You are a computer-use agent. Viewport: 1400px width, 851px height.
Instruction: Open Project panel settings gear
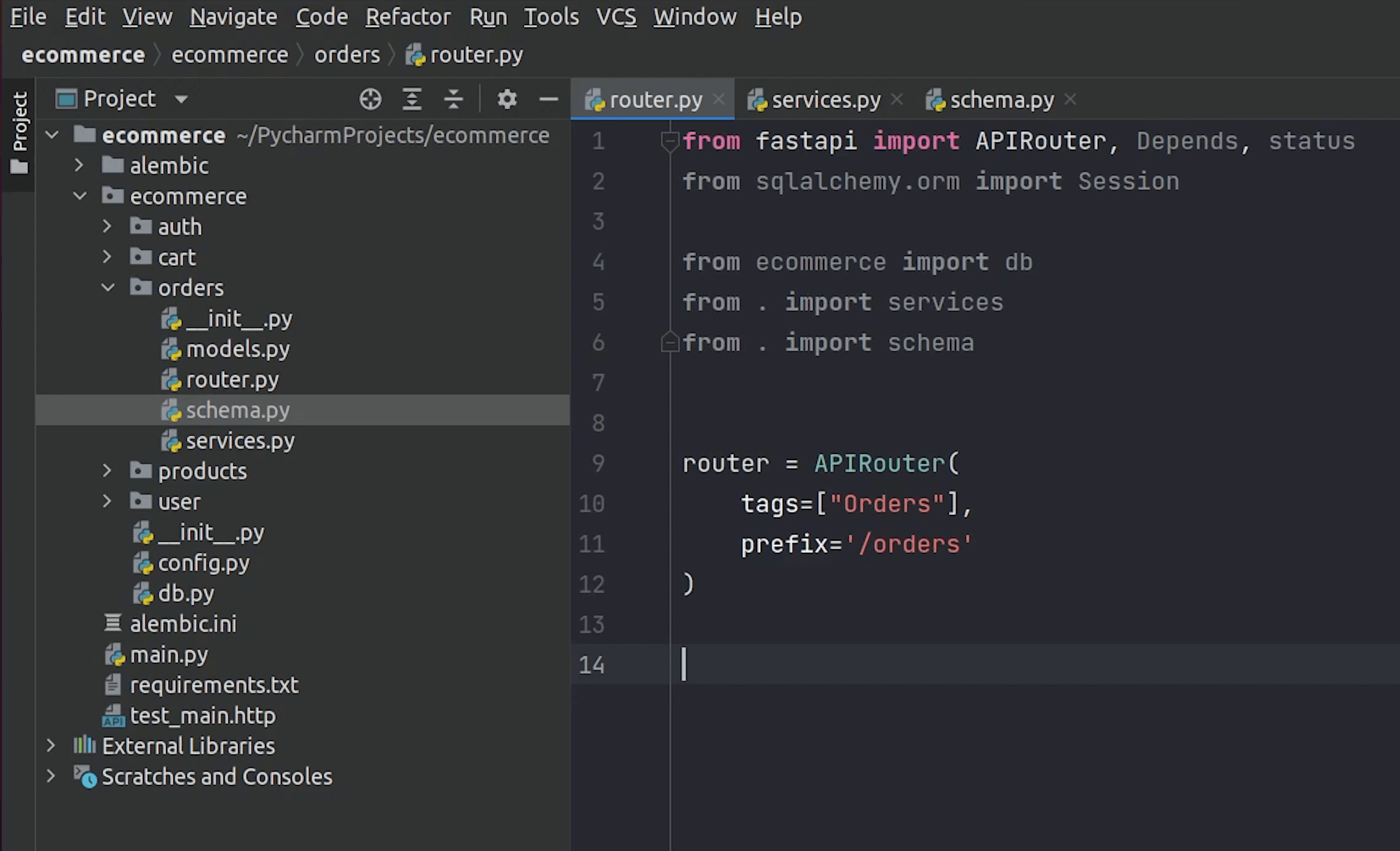pyautogui.click(x=507, y=99)
